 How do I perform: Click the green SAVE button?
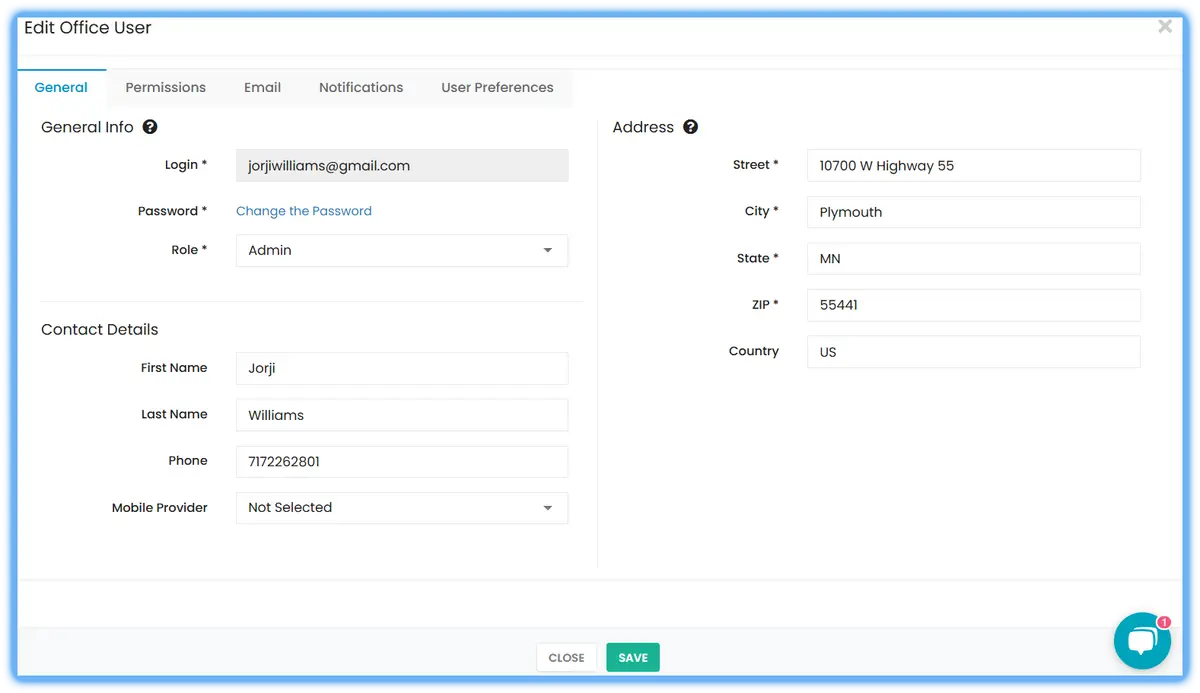(633, 657)
